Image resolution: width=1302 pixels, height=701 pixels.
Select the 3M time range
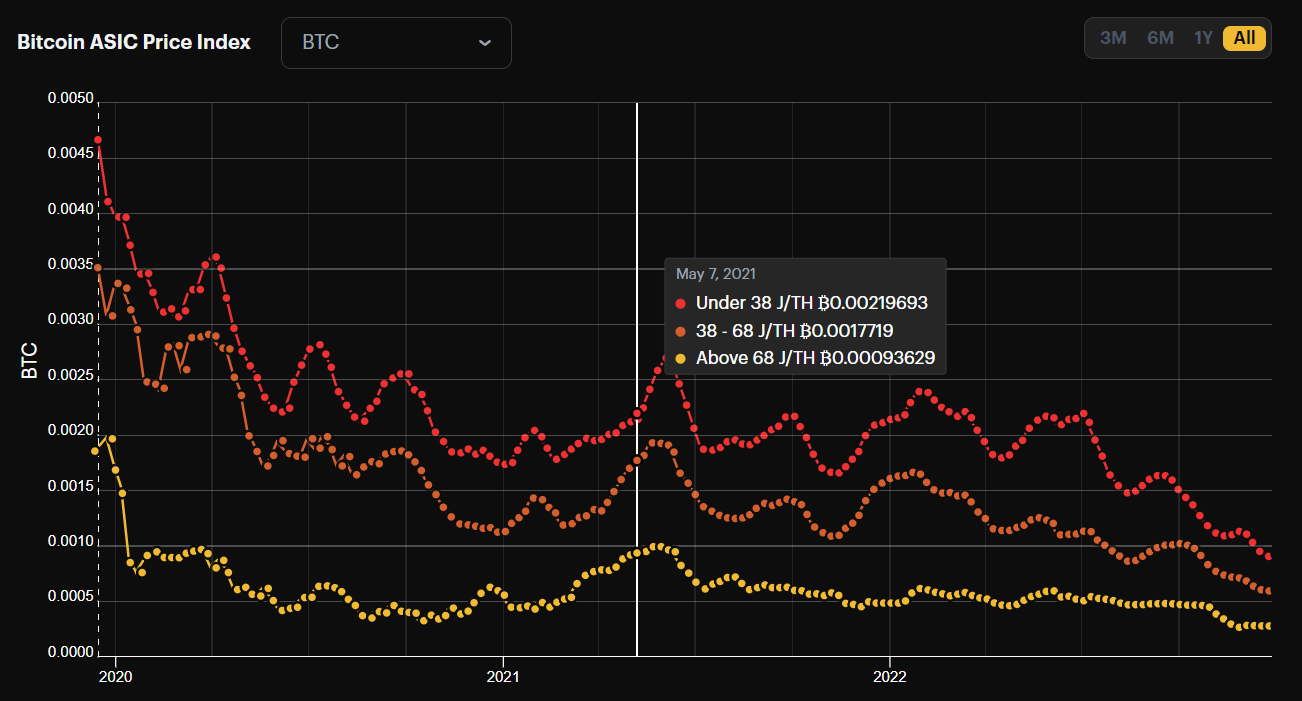coord(1113,38)
